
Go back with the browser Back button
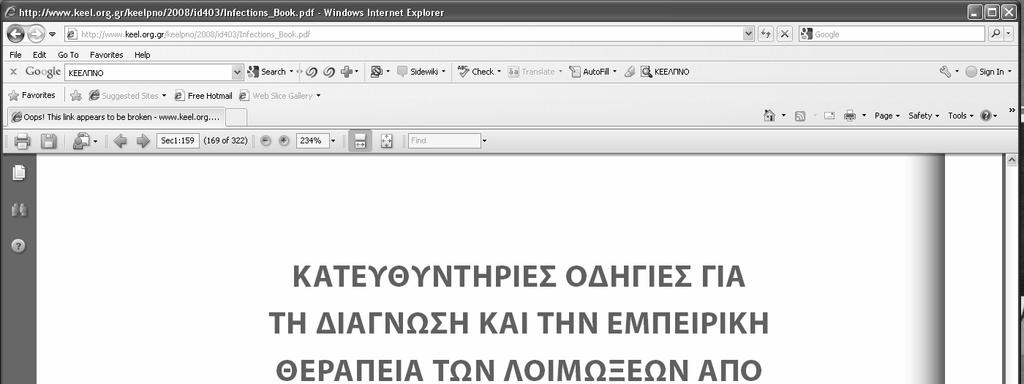(16, 34)
